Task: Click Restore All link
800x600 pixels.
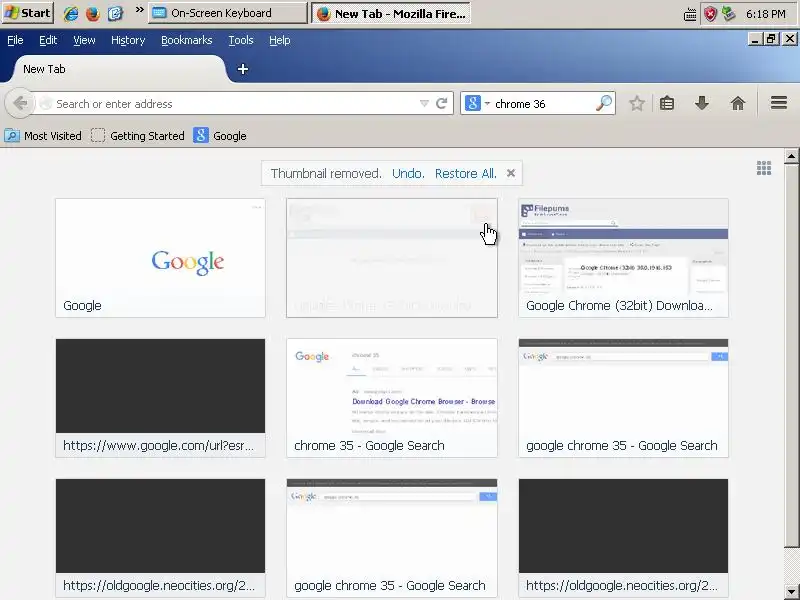Action: pos(466,173)
